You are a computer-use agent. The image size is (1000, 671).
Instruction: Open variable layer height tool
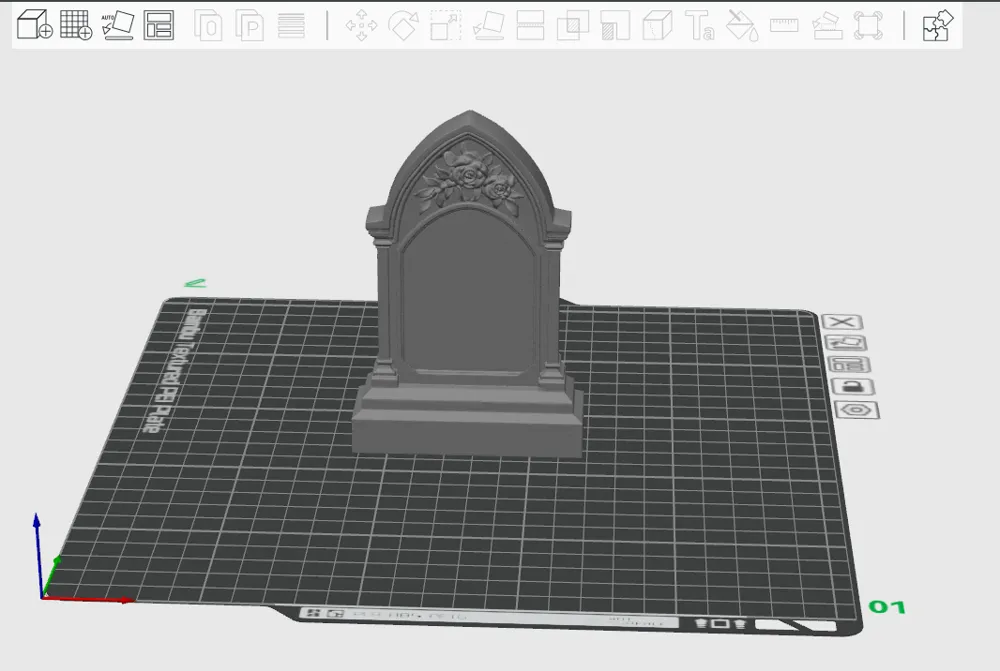coord(291,26)
